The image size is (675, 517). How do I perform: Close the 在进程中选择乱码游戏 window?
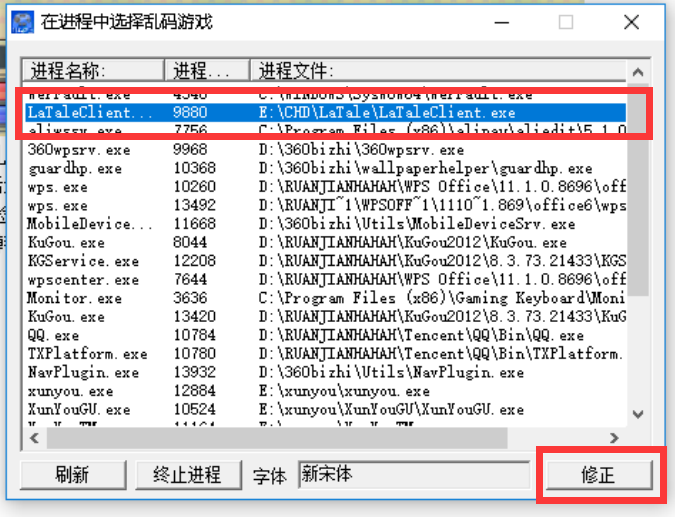[x=631, y=22]
